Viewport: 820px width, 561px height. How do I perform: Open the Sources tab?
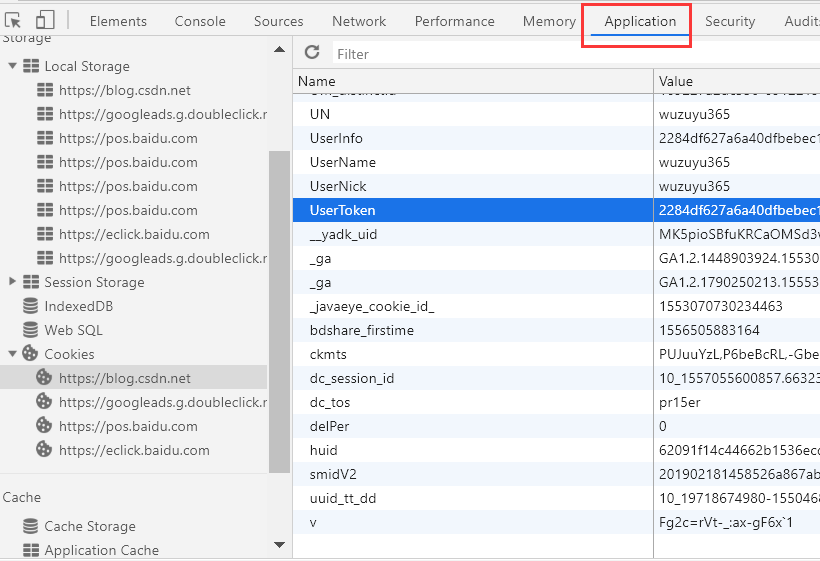278,21
